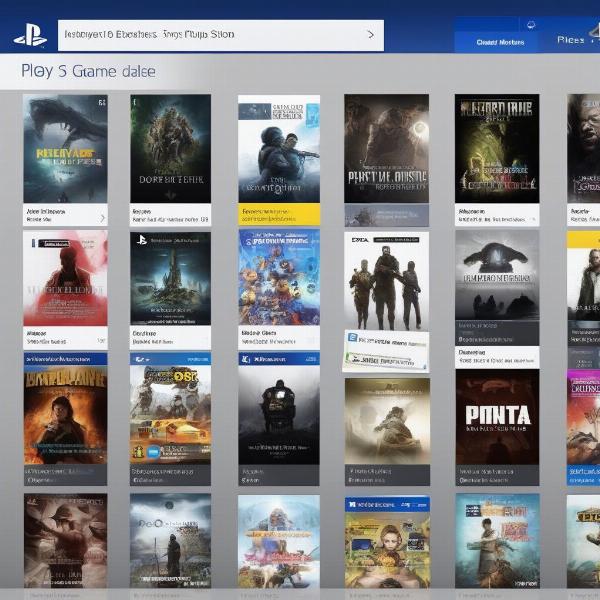The height and width of the screenshot is (600, 600).
Task: Open the snowy battle cover marked "DSC"
Action: [x=170, y=415]
